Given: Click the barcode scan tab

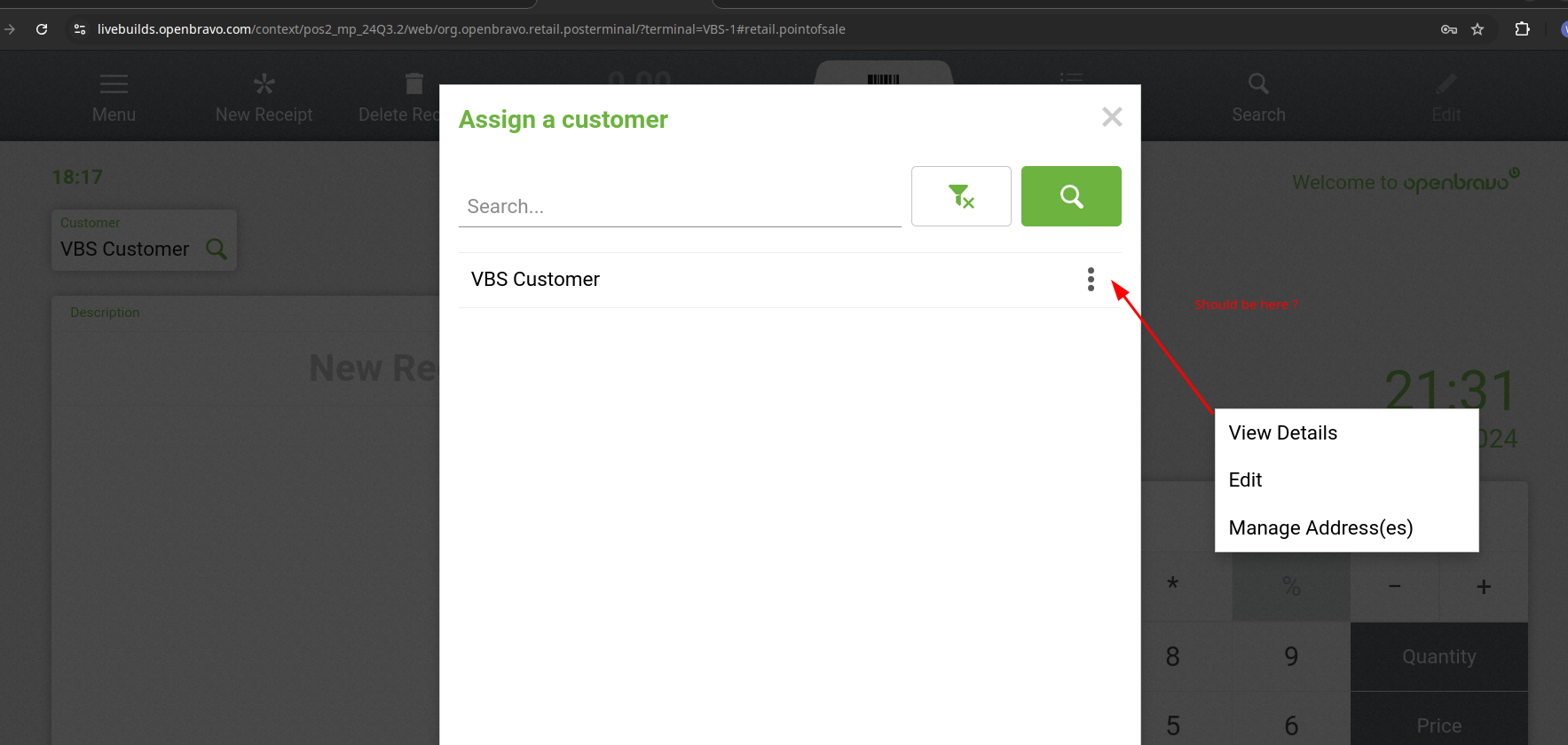Looking at the screenshot, I should pyautogui.click(x=884, y=75).
